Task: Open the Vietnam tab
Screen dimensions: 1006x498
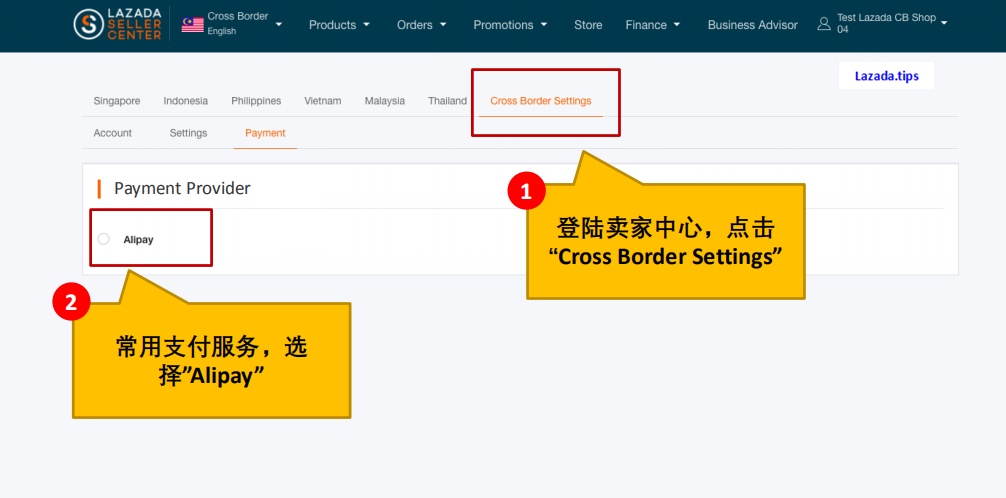Action: pos(323,101)
